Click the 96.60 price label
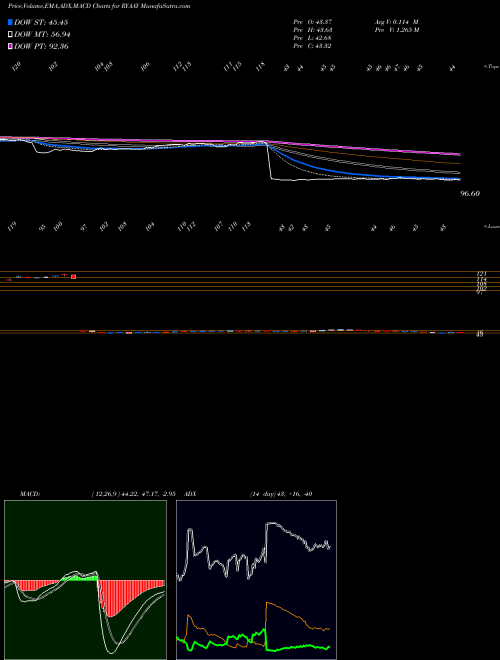The image size is (500, 660). click(470, 194)
